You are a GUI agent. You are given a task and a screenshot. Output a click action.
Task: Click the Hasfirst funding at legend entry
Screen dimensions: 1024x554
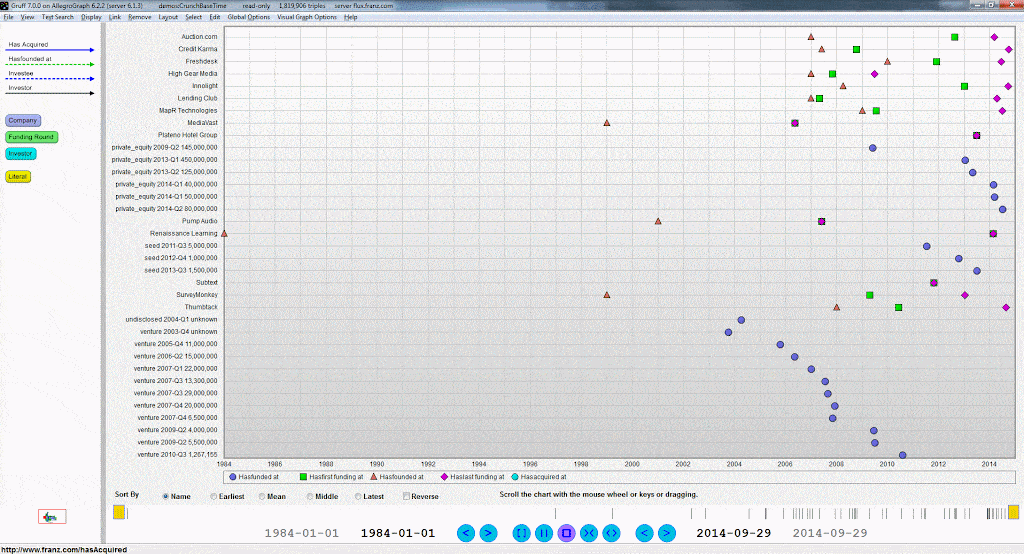pyautogui.click(x=331, y=477)
